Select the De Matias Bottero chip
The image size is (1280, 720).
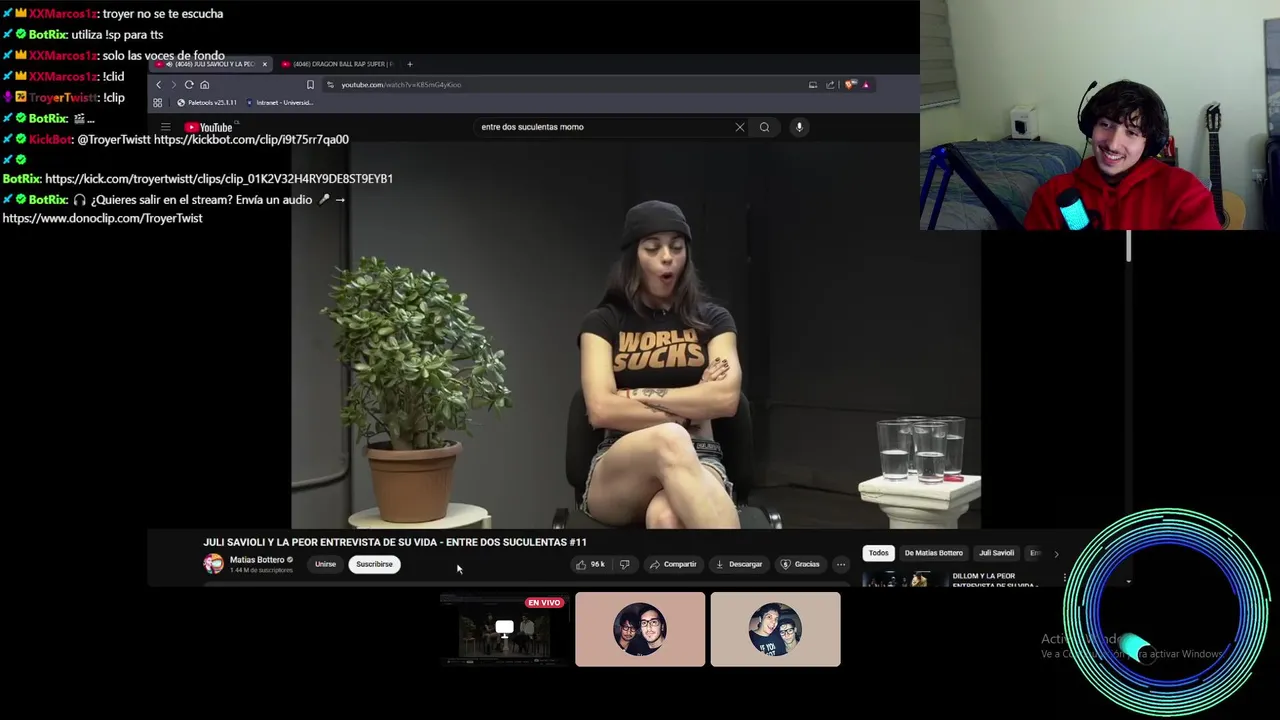[x=934, y=553]
